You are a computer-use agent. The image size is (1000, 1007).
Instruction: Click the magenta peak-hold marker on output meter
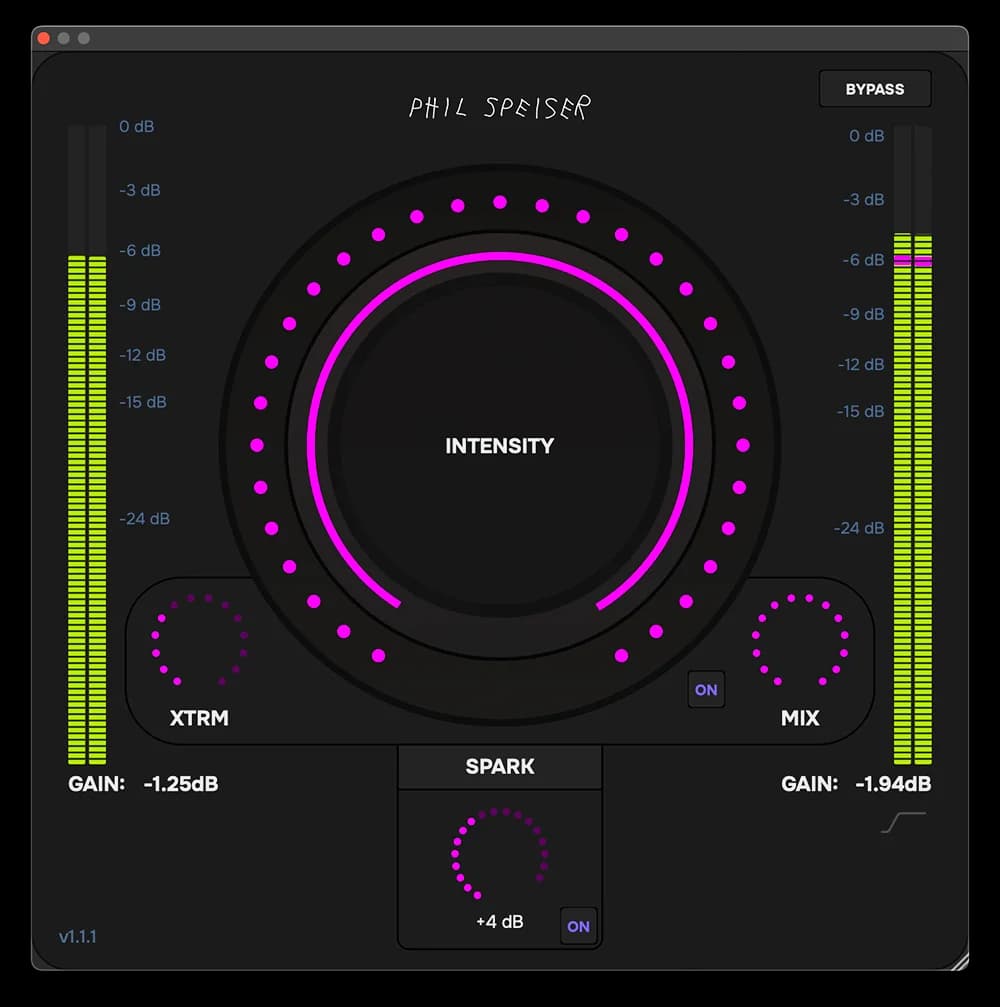pyautogui.click(x=913, y=260)
